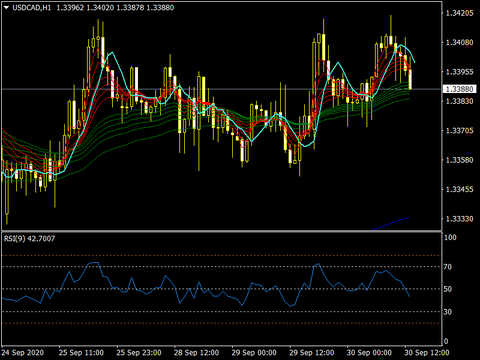The height and width of the screenshot is (360, 480).
Task: Click the 25 Sep 23:00 time label
Action: (139, 352)
